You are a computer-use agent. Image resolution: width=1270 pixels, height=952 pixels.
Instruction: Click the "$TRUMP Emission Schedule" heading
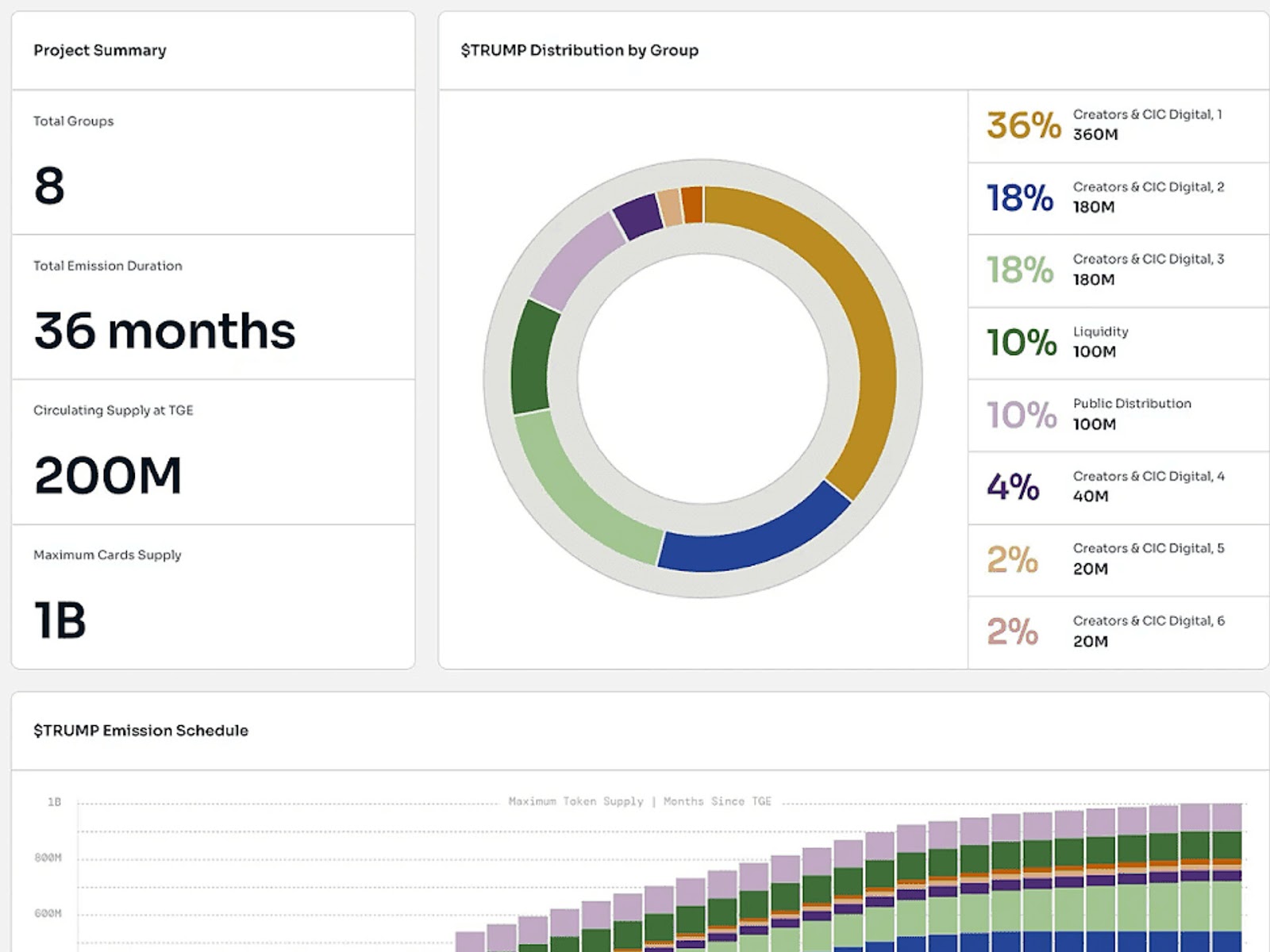(x=141, y=731)
